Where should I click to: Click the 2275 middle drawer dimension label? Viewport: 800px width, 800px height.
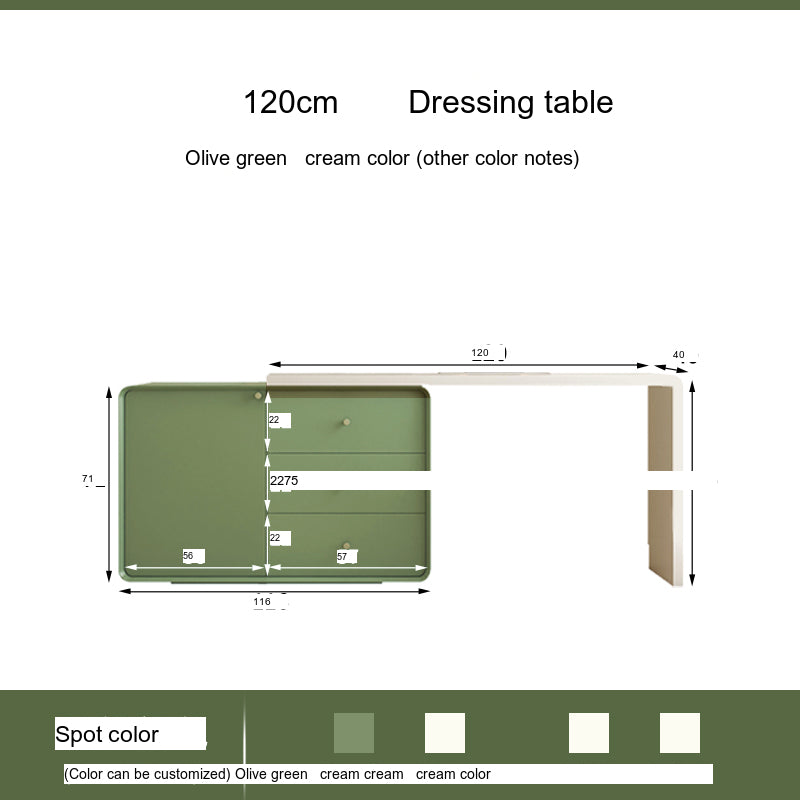click(x=284, y=480)
